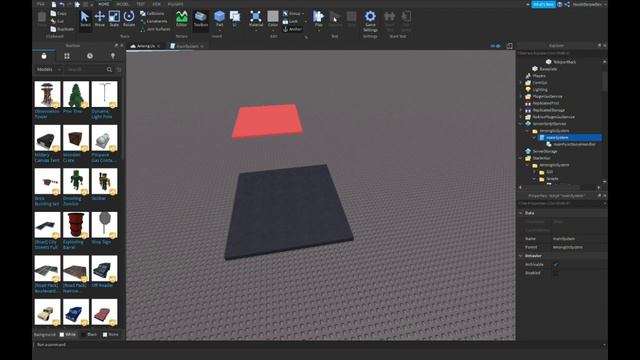This screenshot has width=640, height=360.
Task: Open the VIEW ribbon tab
Action: click(x=156, y=4)
